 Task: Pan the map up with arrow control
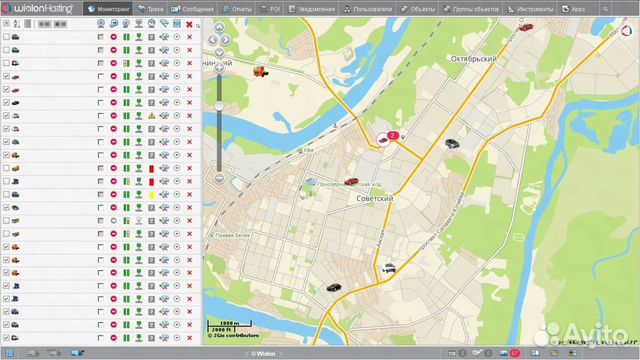click(219, 27)
